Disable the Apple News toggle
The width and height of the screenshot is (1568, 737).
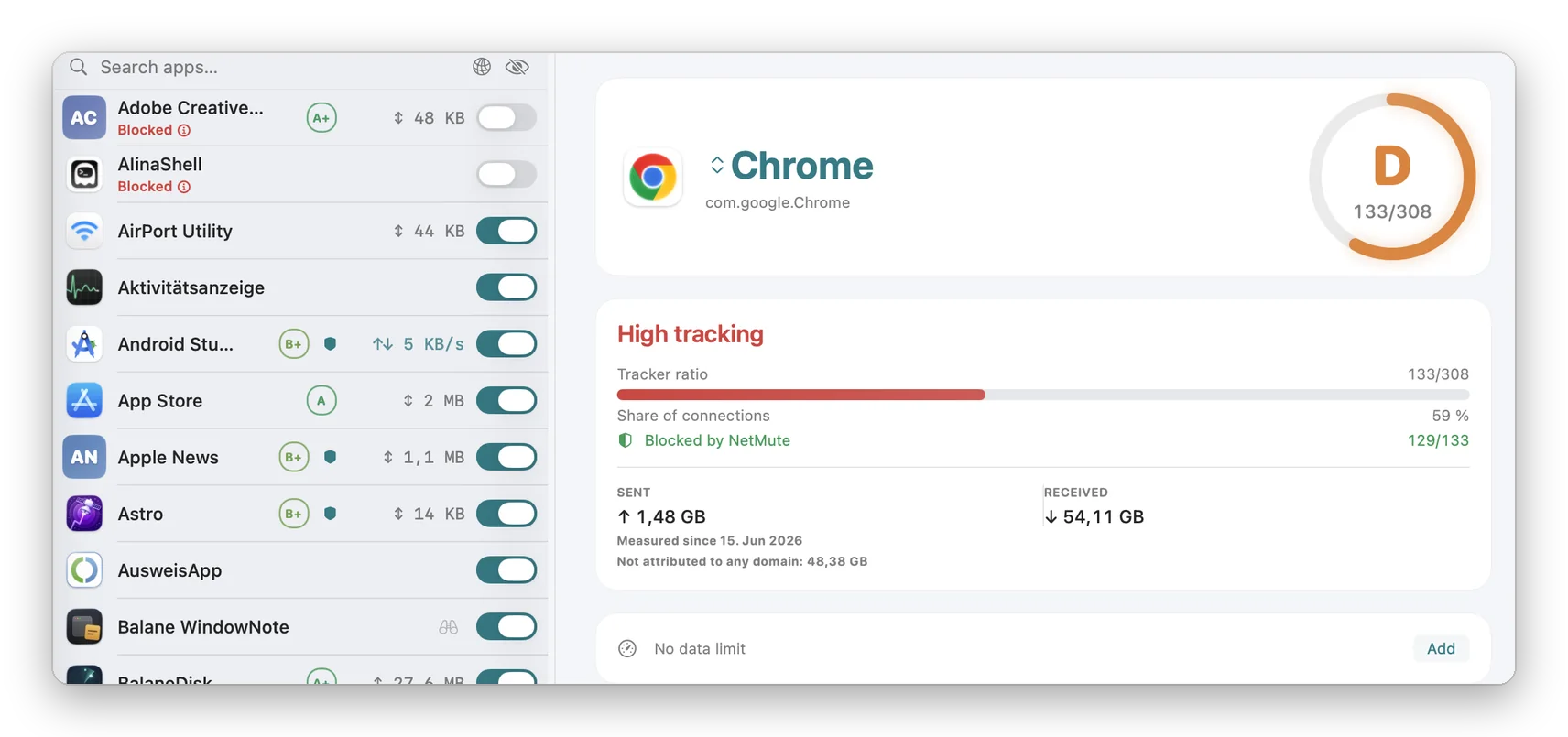click(x=506, y=457)
